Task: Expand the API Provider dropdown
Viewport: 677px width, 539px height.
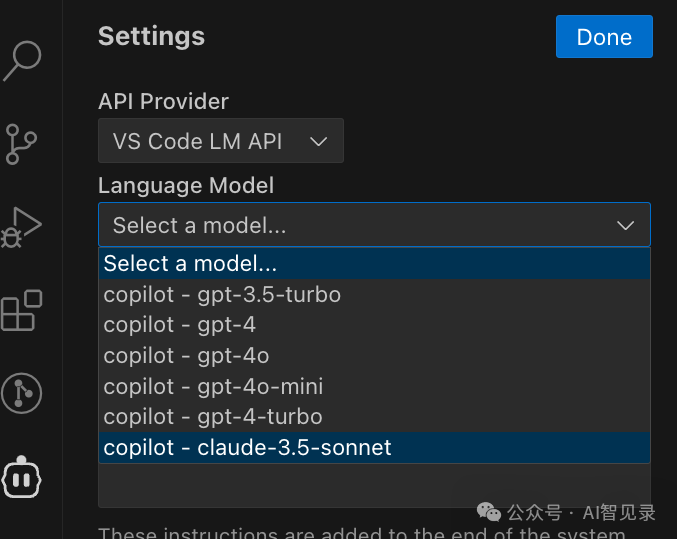Action: [221, 141]
